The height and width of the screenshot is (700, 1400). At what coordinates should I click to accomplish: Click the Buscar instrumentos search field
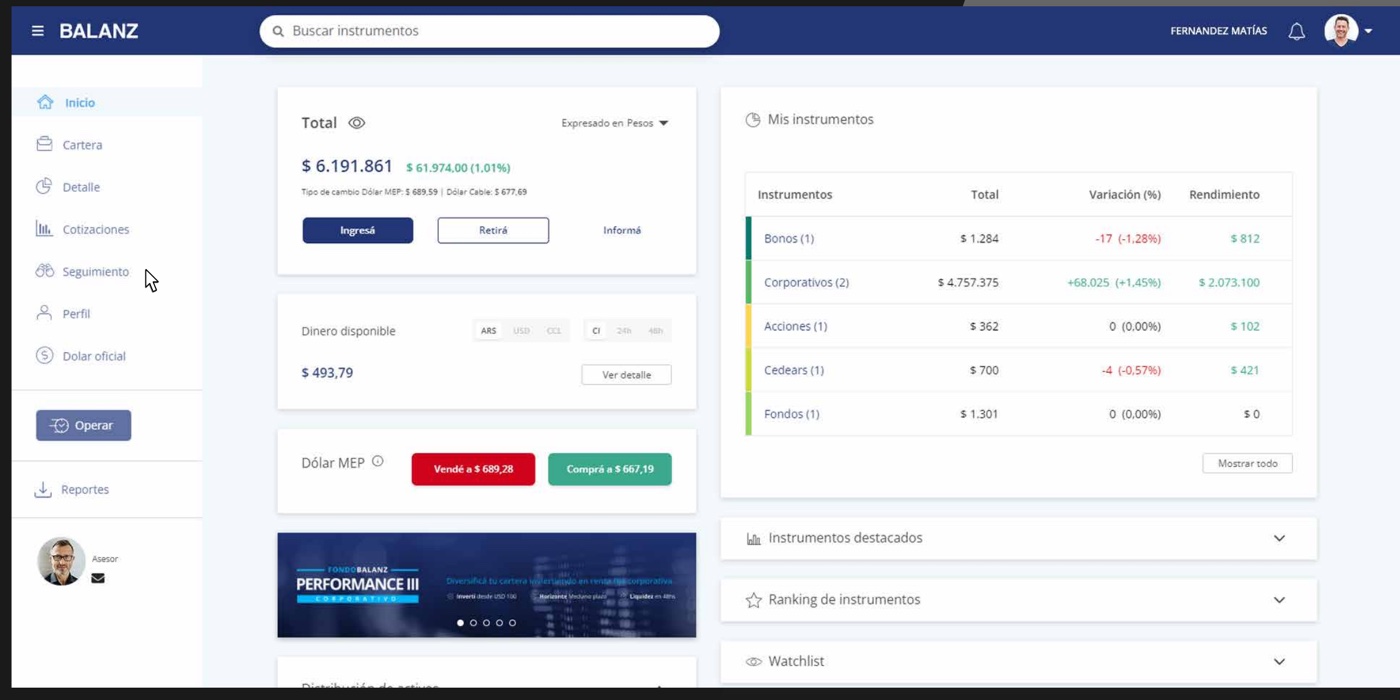[x=489, y=31]
